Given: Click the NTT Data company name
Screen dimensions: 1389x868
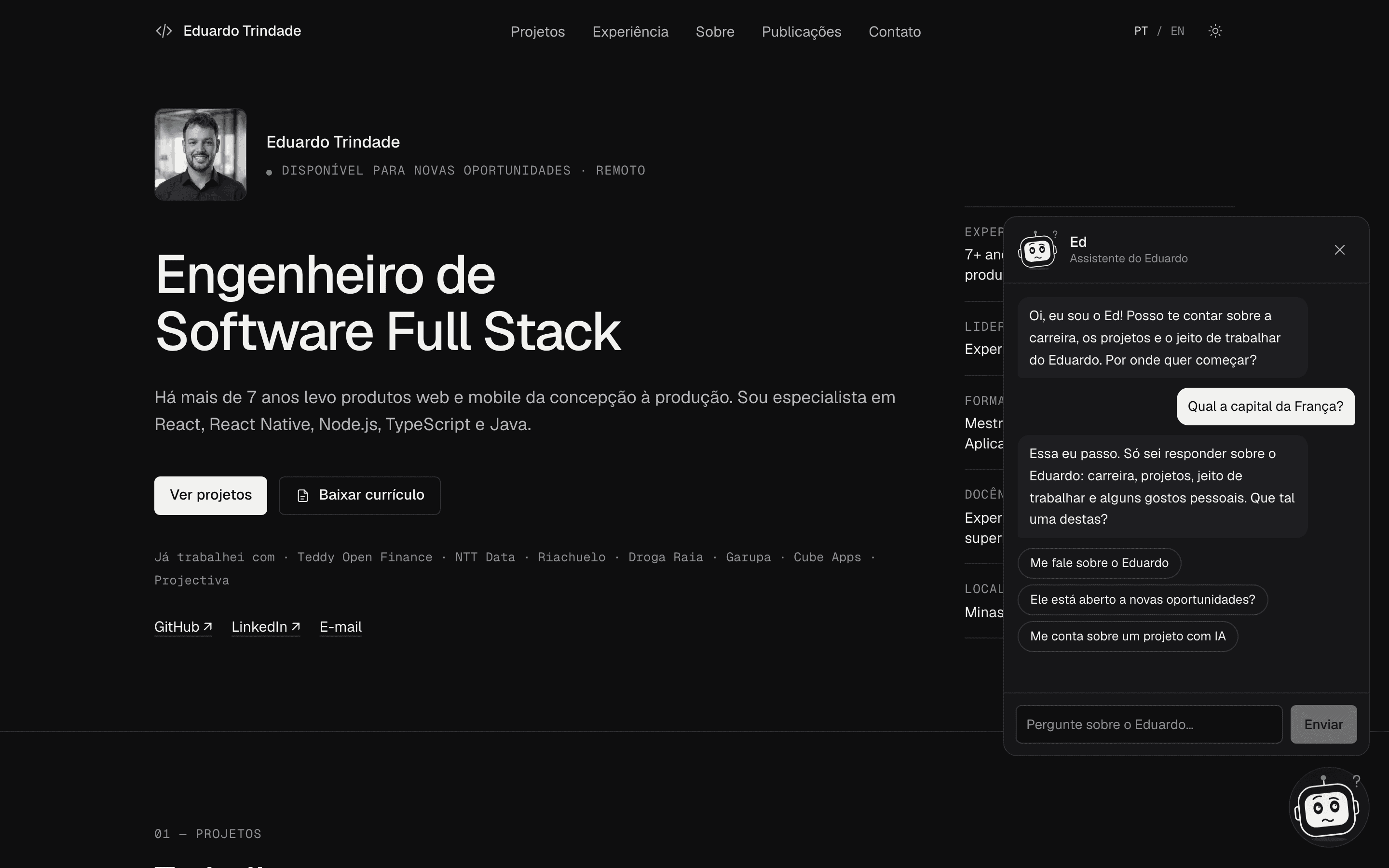Looking at the screenshot, I should 485,557.
